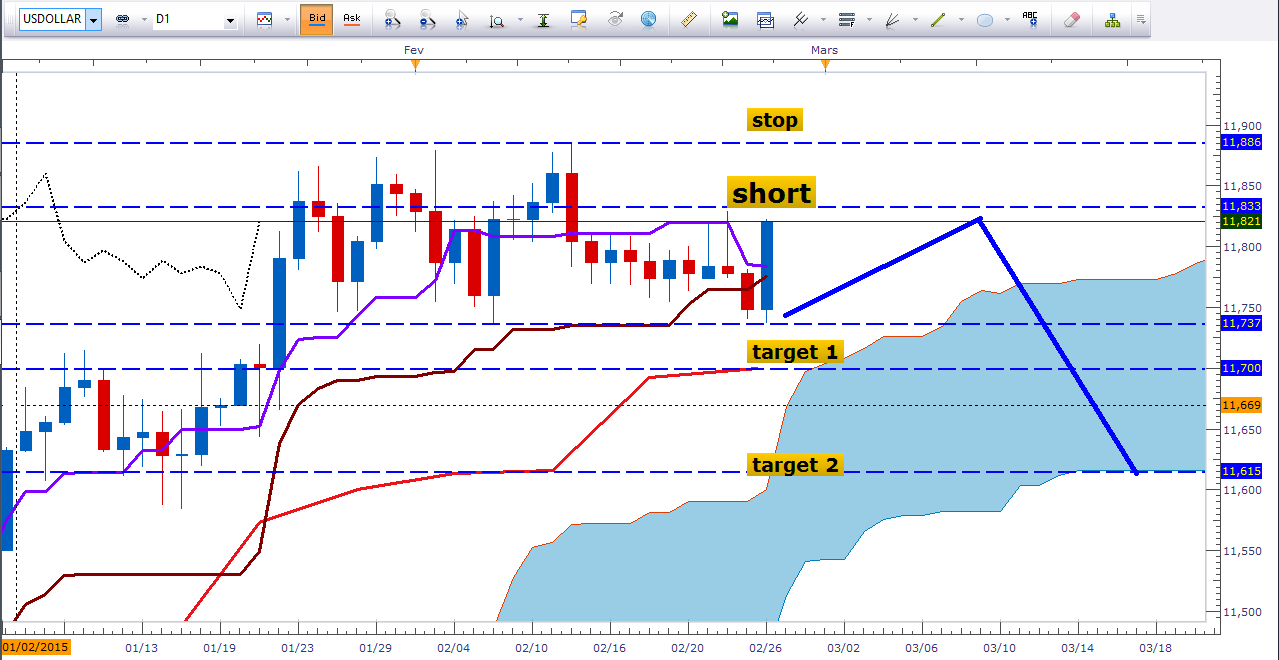Viewport: 1279px width, 660px height.
Task: Click the stop label on chart
Action: [x=775, y=120]
